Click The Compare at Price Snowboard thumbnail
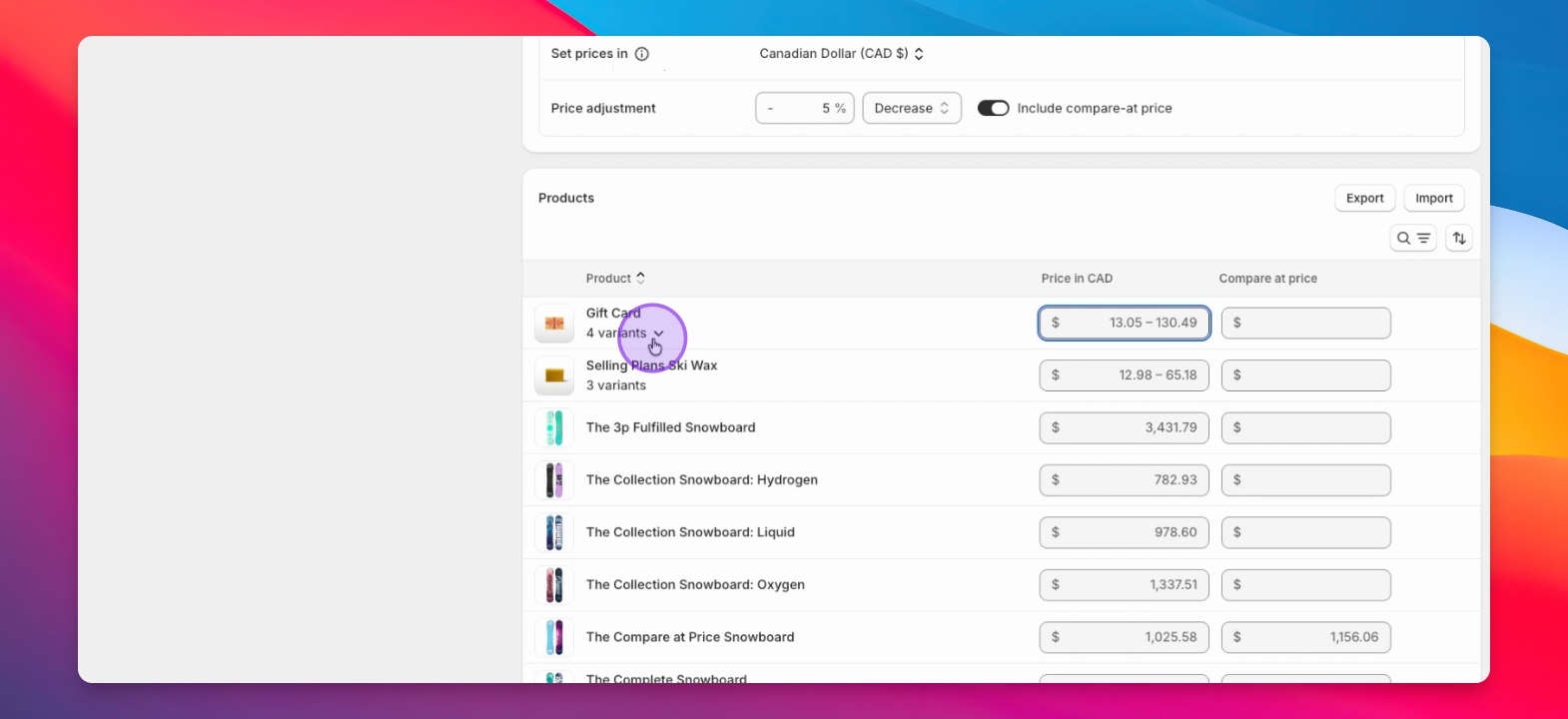 click(x=554, y=637)
